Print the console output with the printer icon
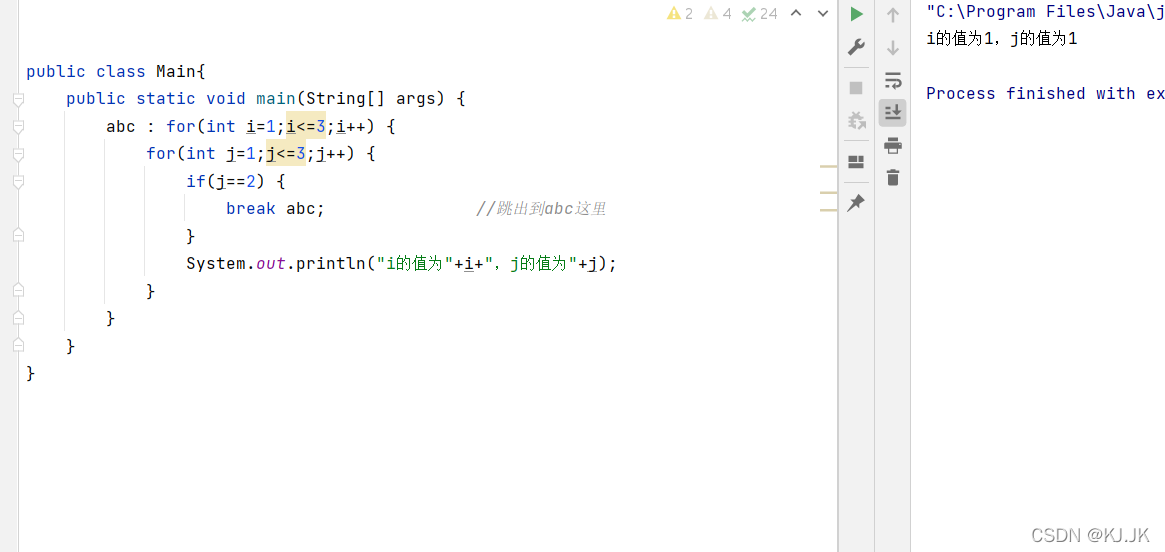The height and width of the screenshot is (552, 1165). pos(893,146)
